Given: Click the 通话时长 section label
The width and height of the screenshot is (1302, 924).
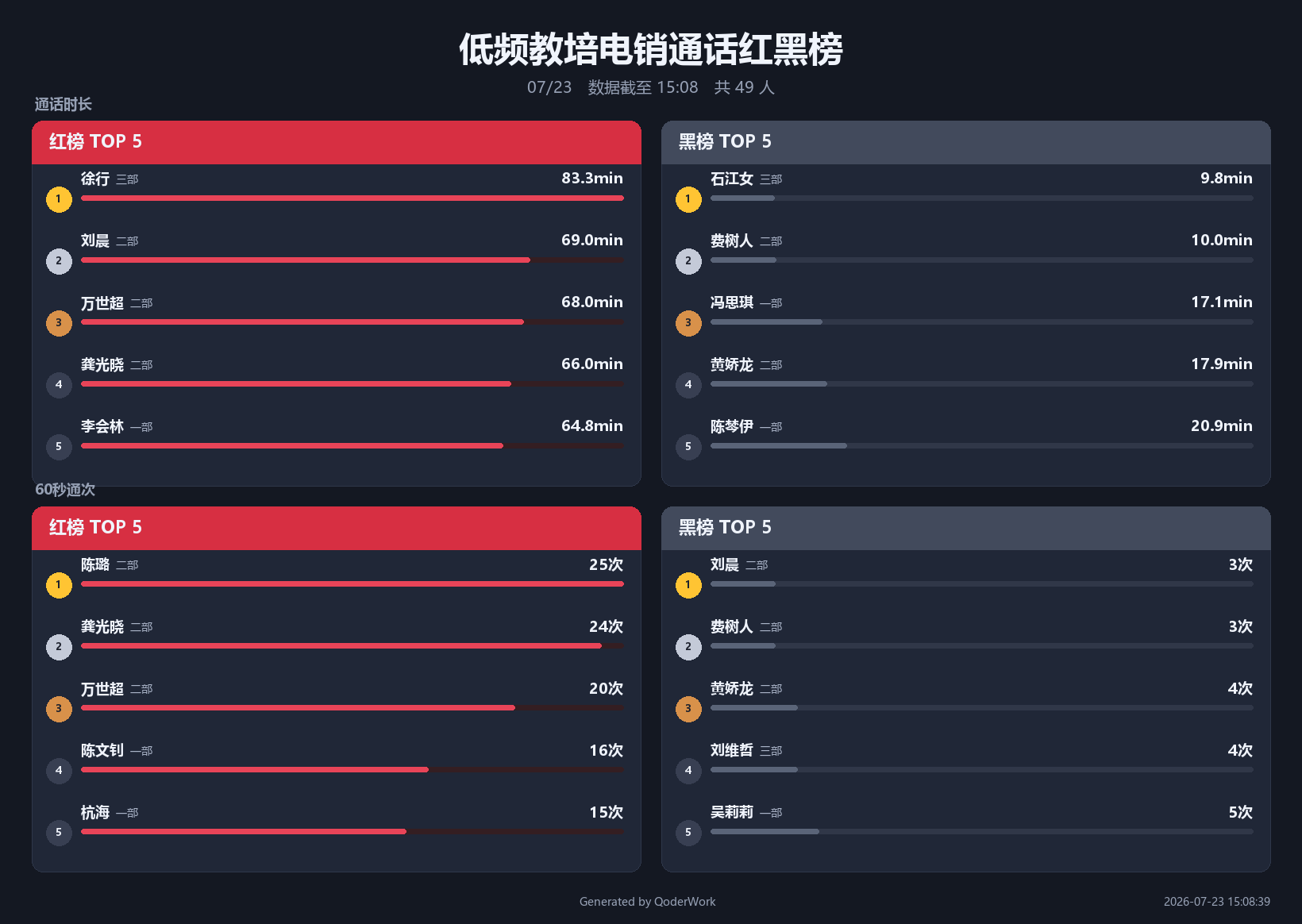Looking at the screenshot, I should tap(64, 104).
